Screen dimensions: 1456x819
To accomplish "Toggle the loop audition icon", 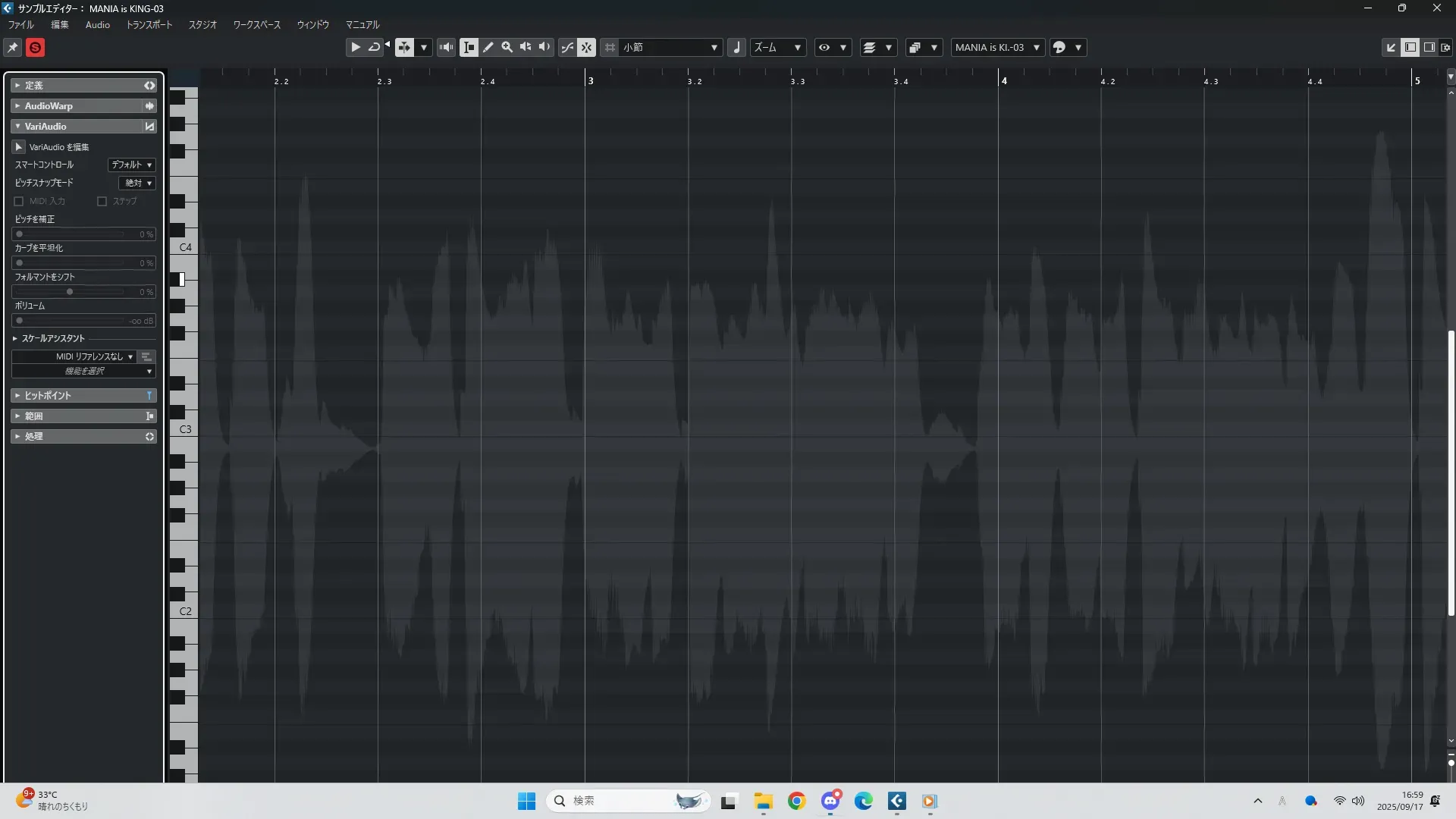I will pyautogui.click(x=374, y=47).
